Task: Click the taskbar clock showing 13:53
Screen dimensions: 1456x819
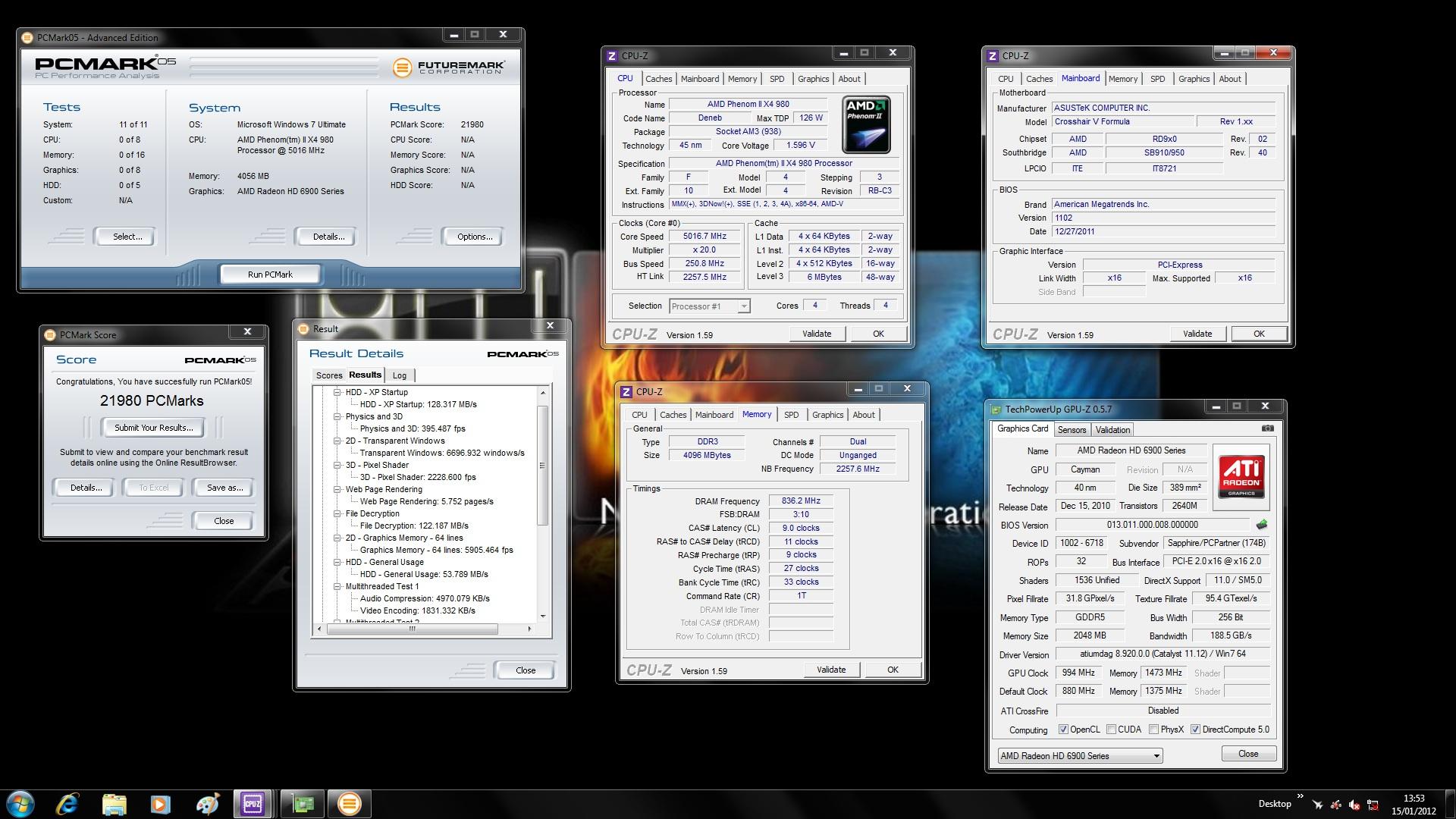Action: [1414, 805]
